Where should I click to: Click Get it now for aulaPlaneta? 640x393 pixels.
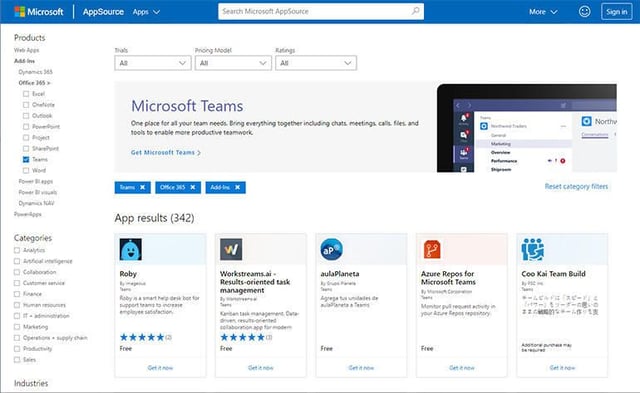click(x=361, y=368)
